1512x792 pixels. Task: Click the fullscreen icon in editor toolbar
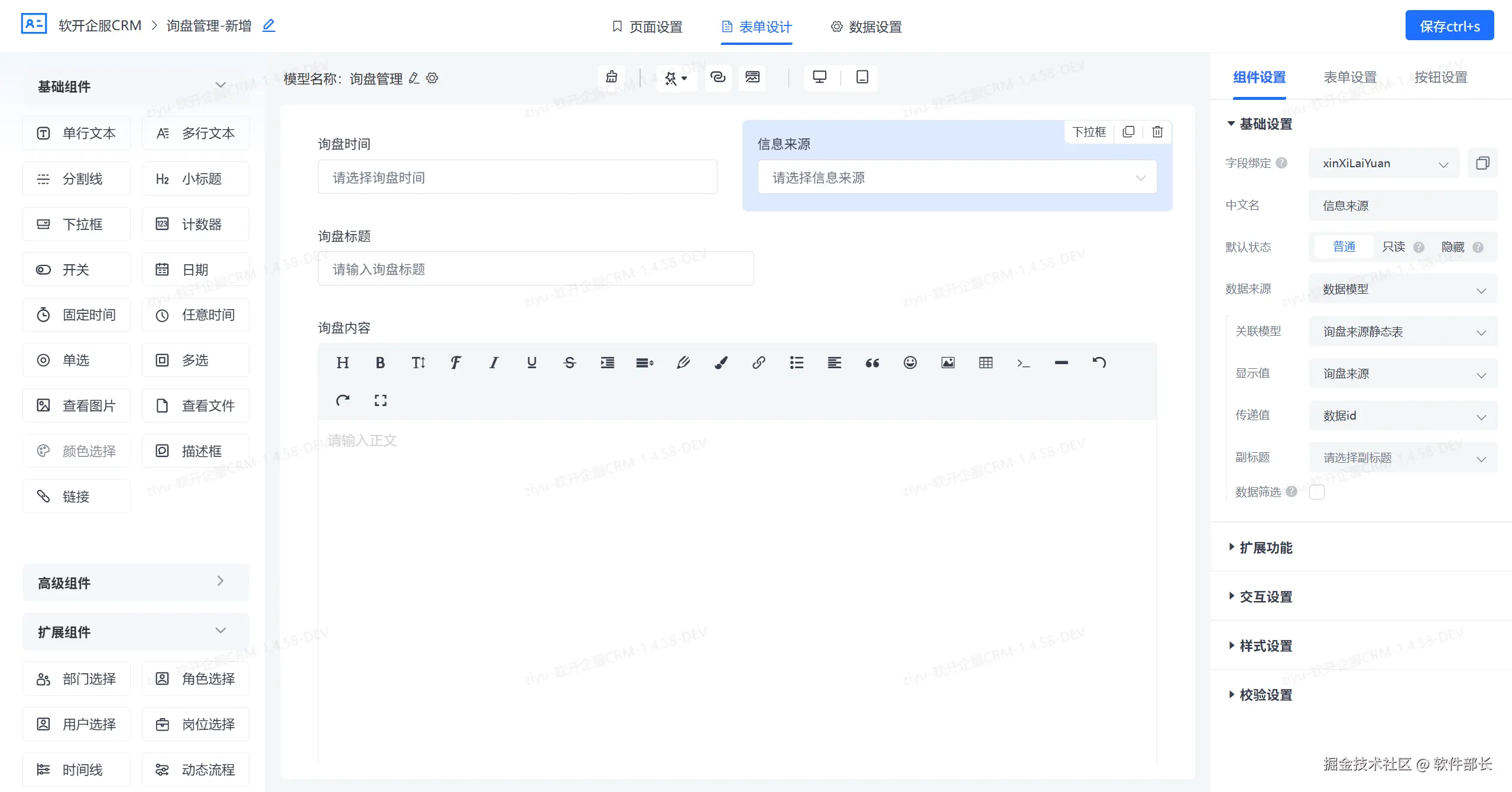380,401
